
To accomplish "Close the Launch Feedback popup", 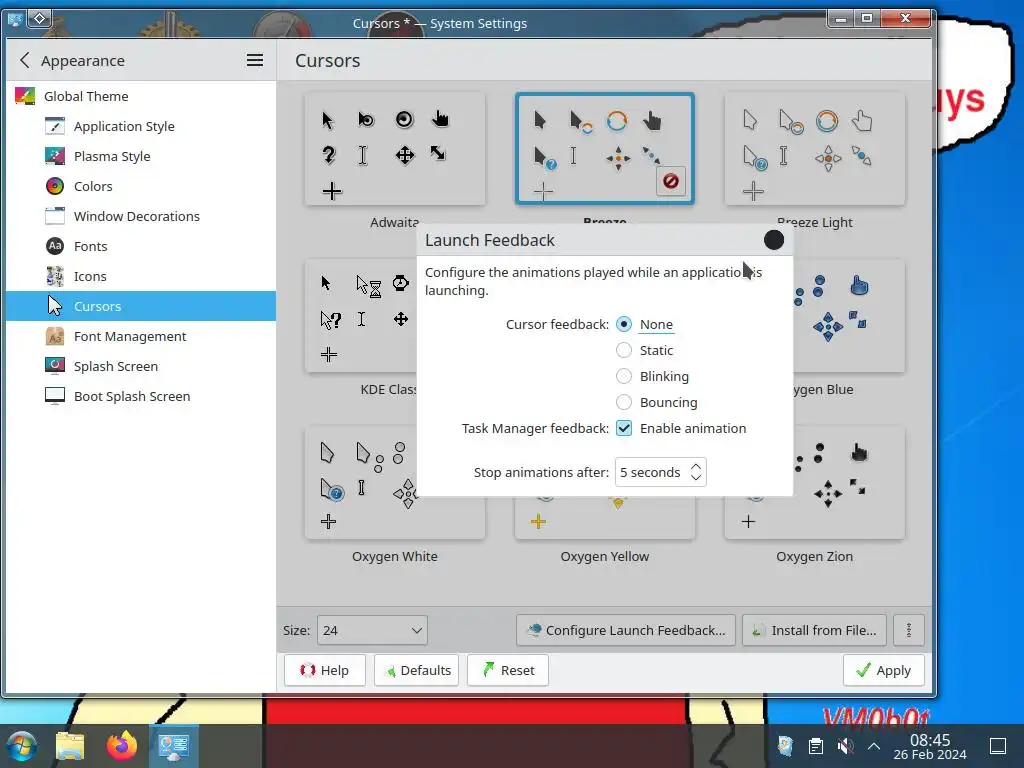I will [774, 240].
